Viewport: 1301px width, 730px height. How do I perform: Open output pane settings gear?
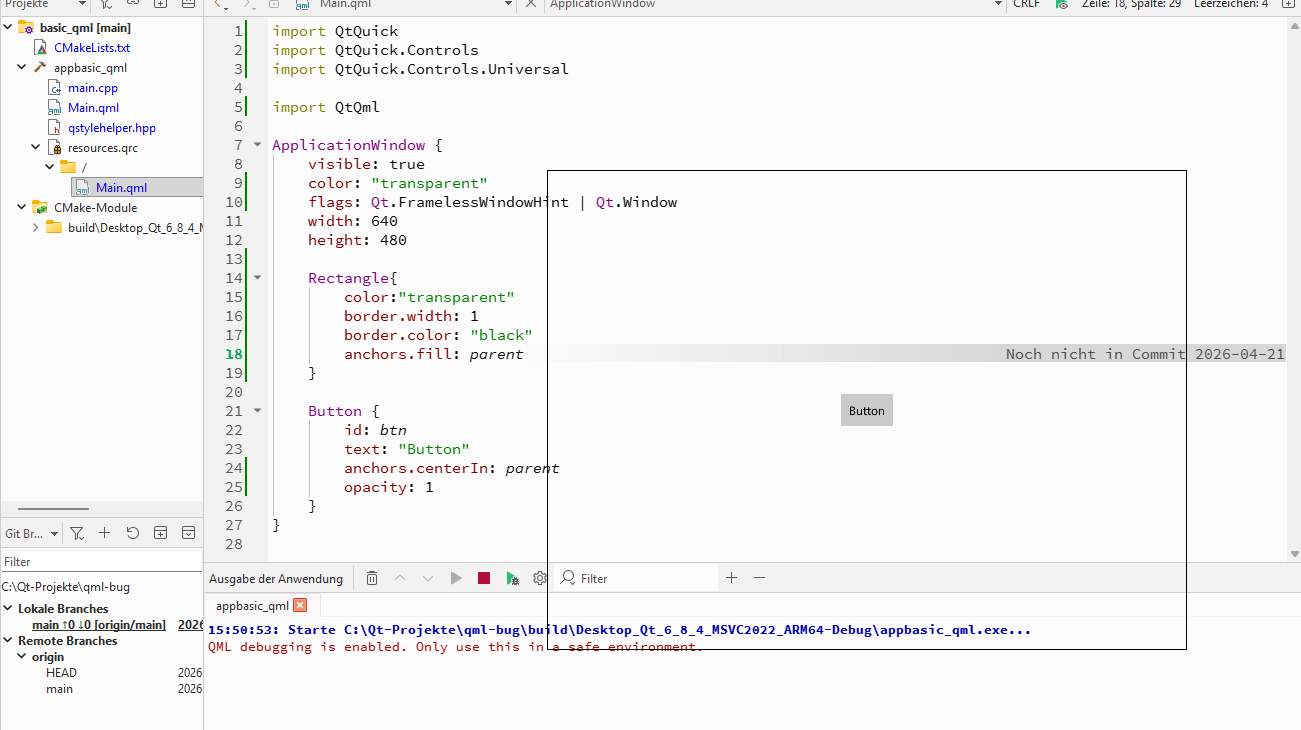tap(540, 578)
